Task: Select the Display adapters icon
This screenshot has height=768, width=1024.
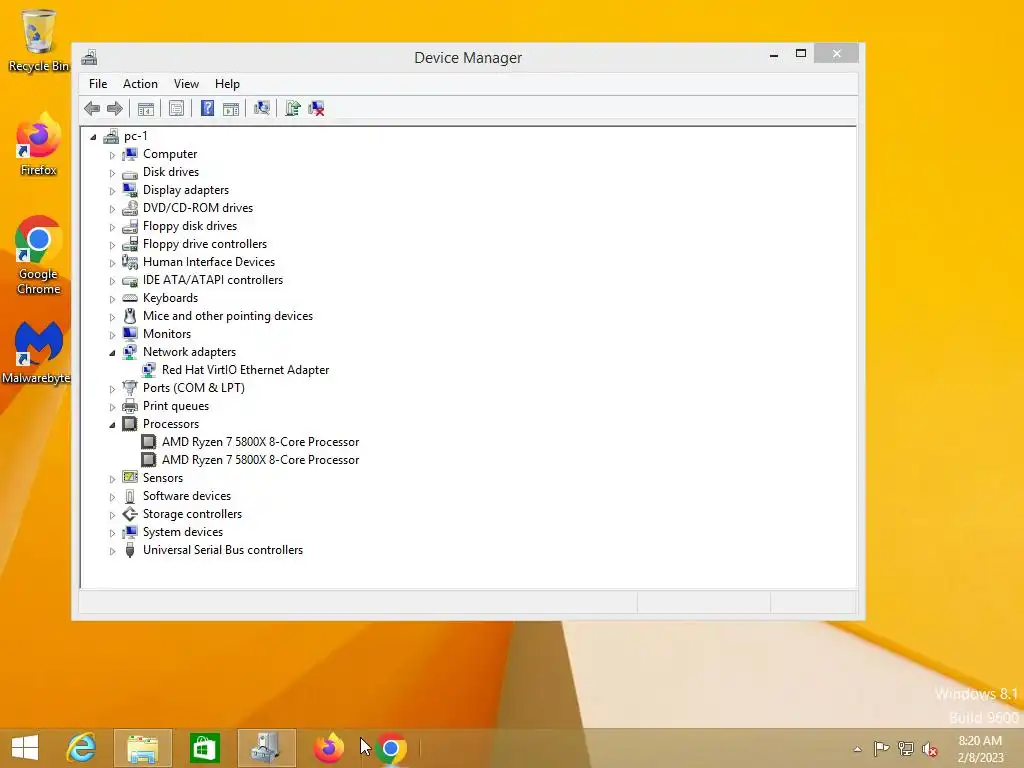Action: tap(130, 190)
